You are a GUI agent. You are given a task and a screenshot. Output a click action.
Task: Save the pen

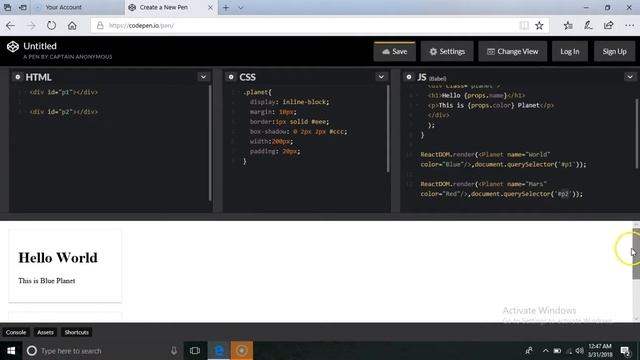394,51
